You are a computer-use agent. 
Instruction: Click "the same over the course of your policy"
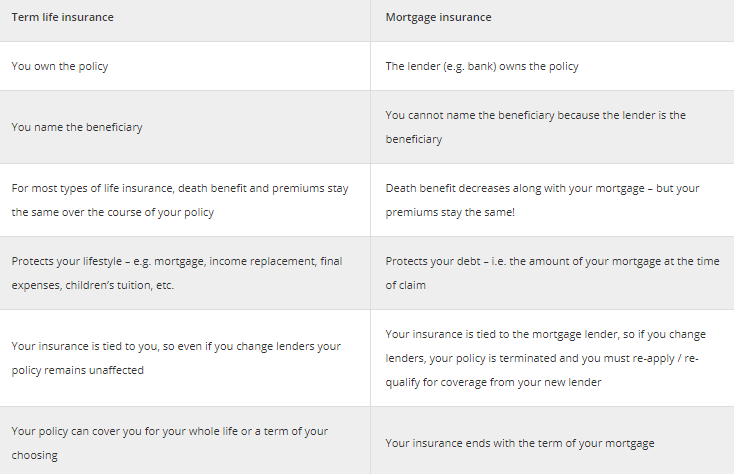[x=112, y=212]
